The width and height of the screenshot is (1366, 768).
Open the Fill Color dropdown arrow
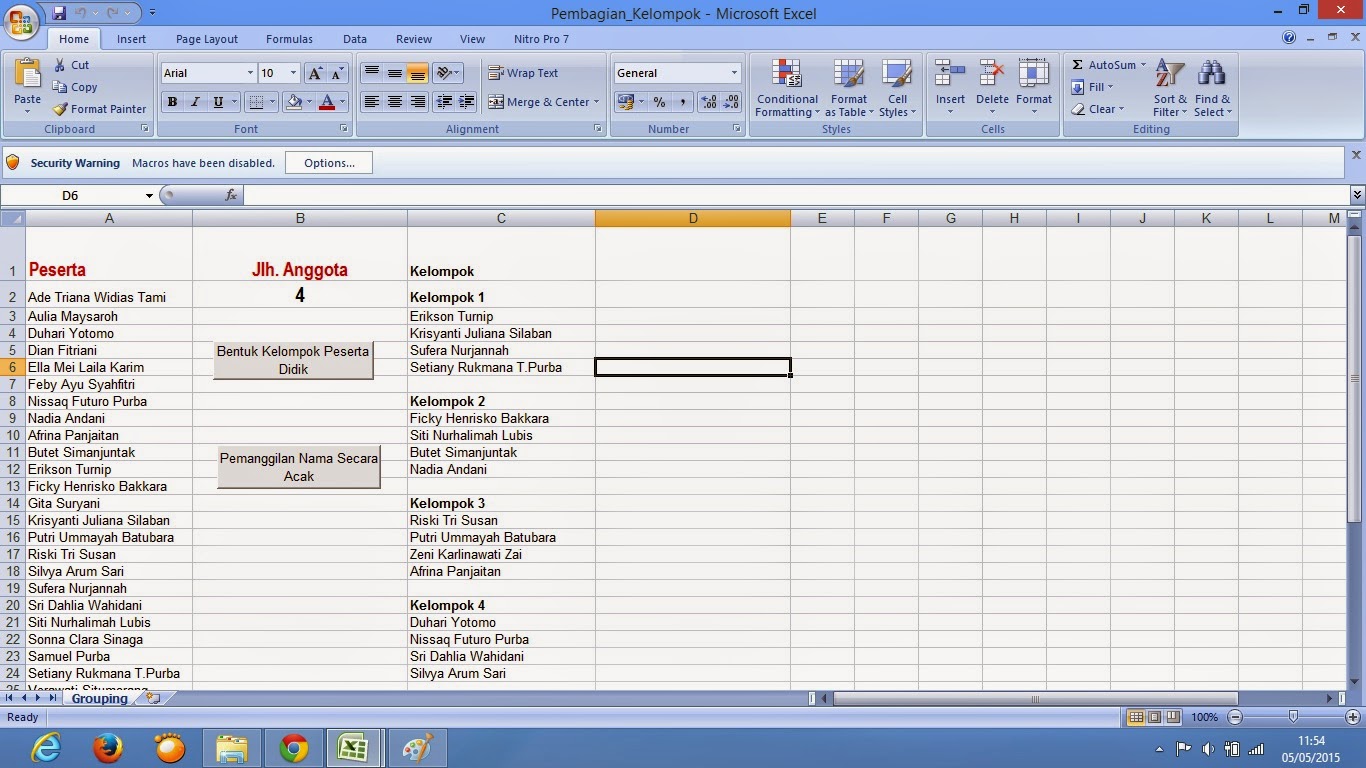(310, 102)
